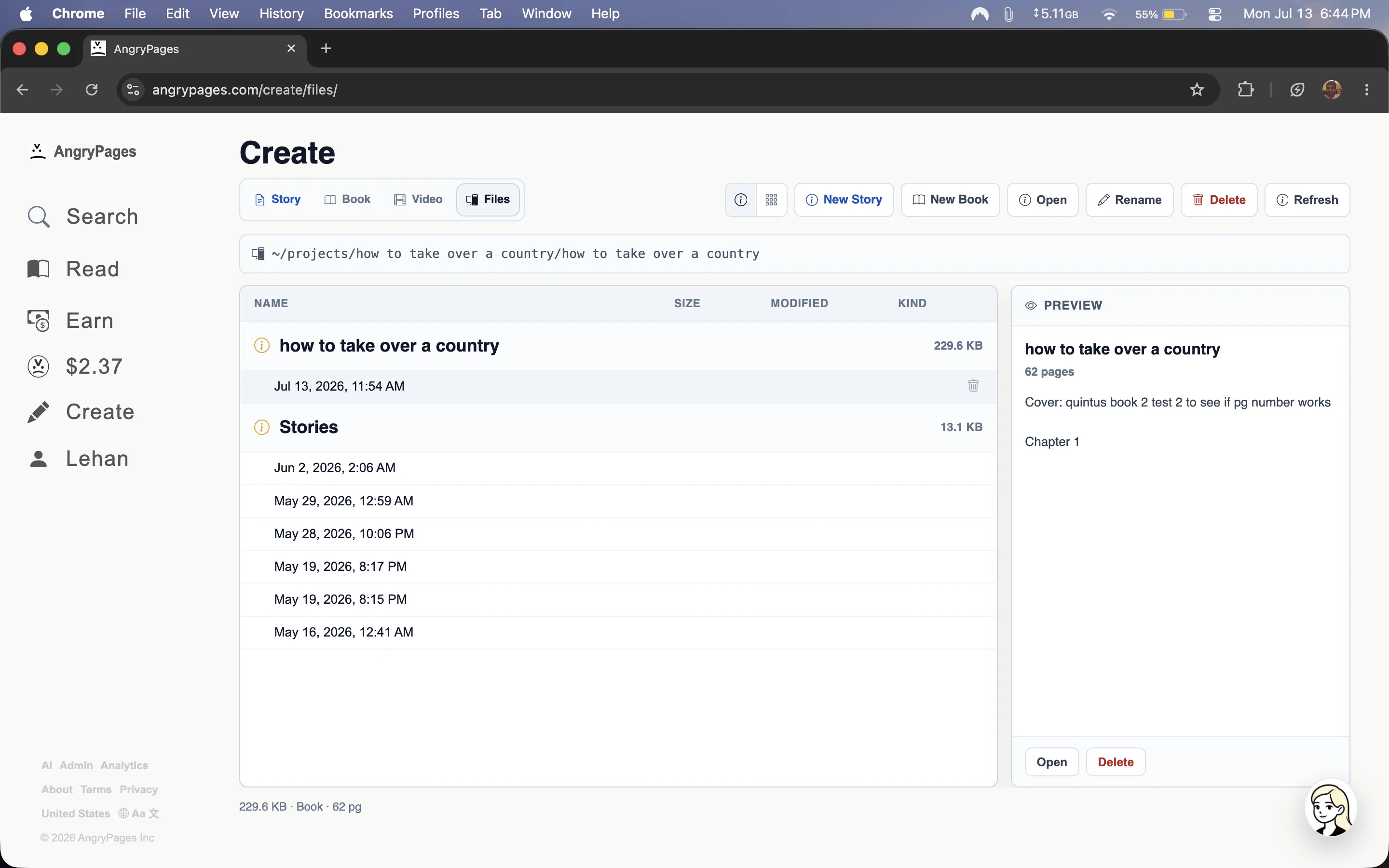1389x868 pixels.
Task: Click the preview eye icon
Action: click(x=1031, y=305)
